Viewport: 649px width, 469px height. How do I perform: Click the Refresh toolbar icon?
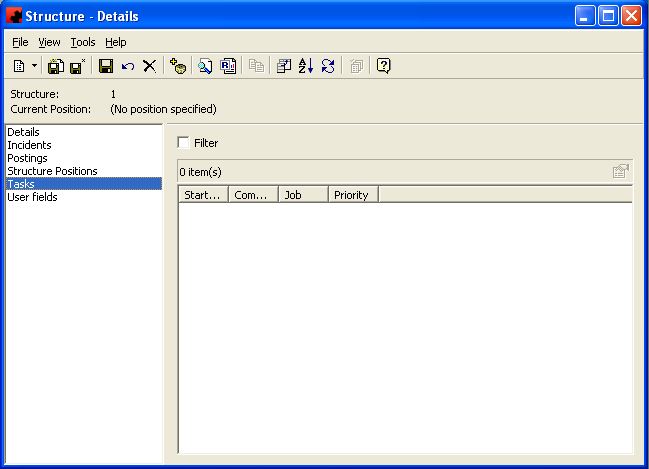(x=327, y=66)
